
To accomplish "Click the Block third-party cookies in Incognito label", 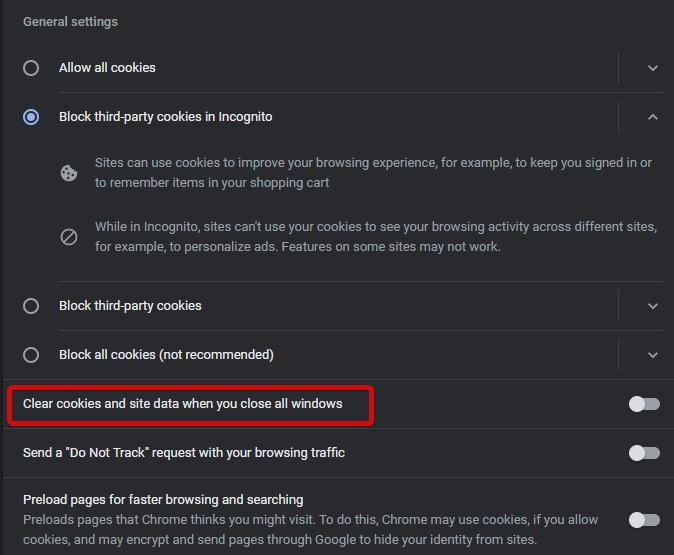I will (165, 117).
